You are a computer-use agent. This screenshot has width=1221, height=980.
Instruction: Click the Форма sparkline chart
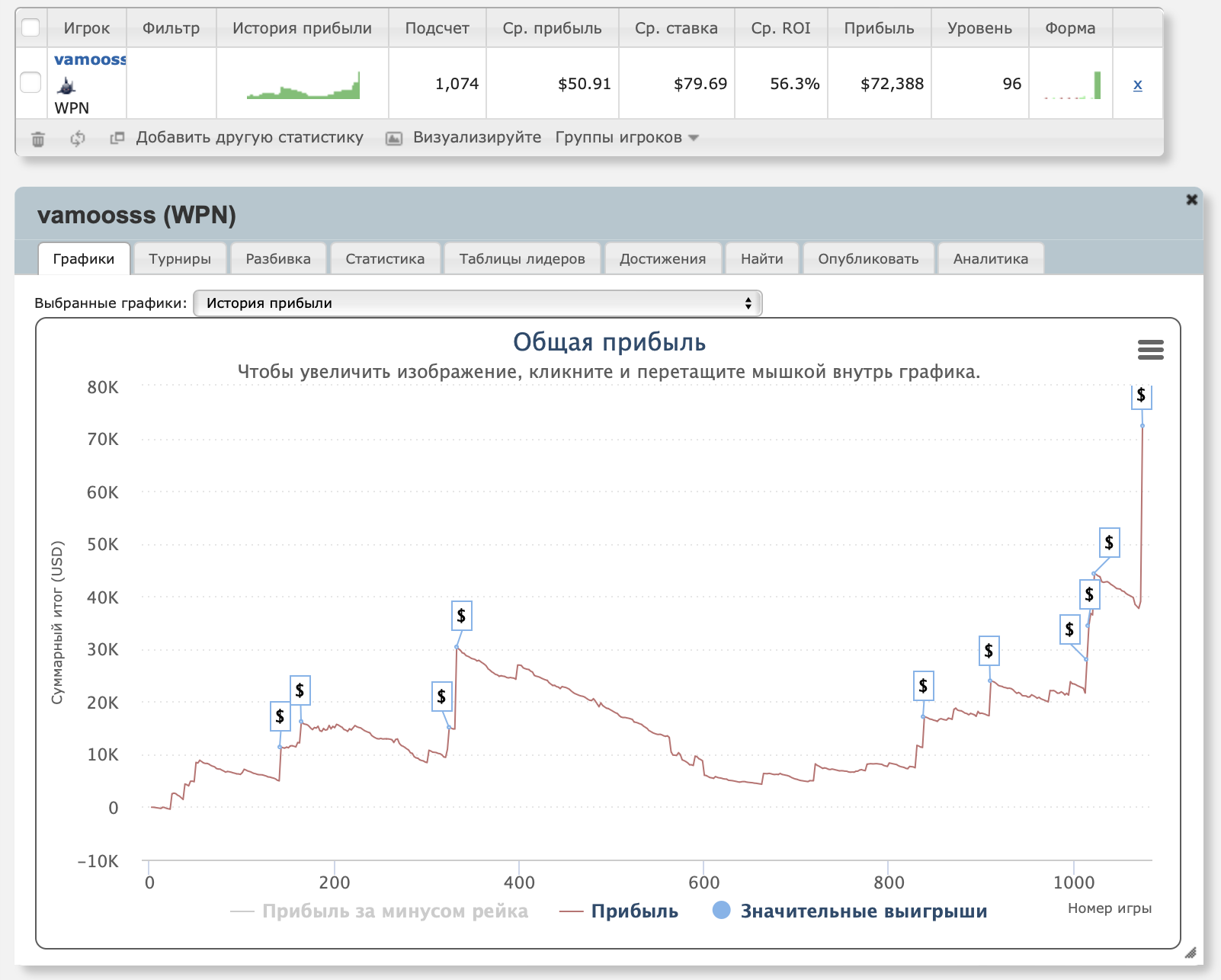tap(1072, 85)
